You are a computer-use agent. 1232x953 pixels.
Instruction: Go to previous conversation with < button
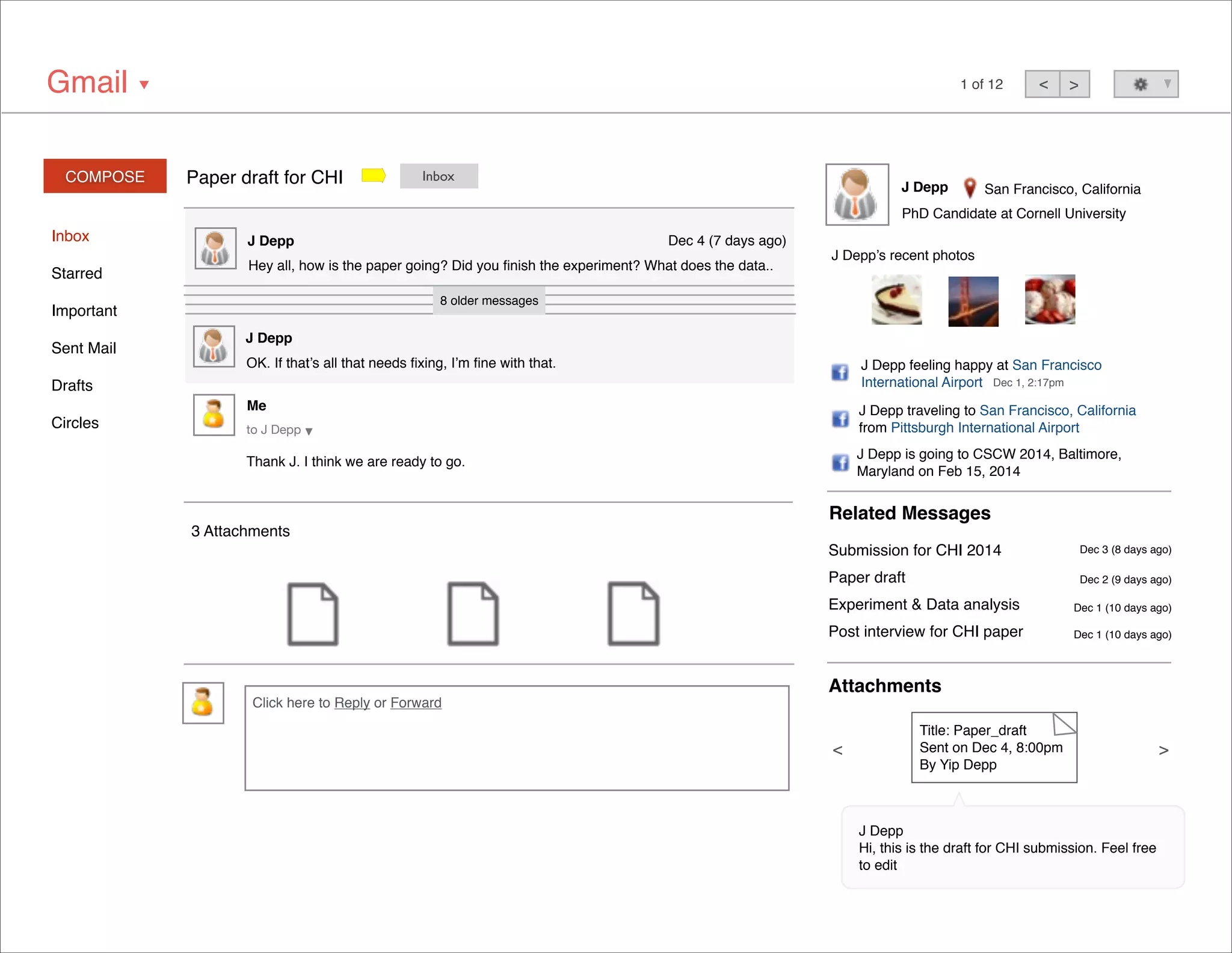click(x=1043, y=85)
